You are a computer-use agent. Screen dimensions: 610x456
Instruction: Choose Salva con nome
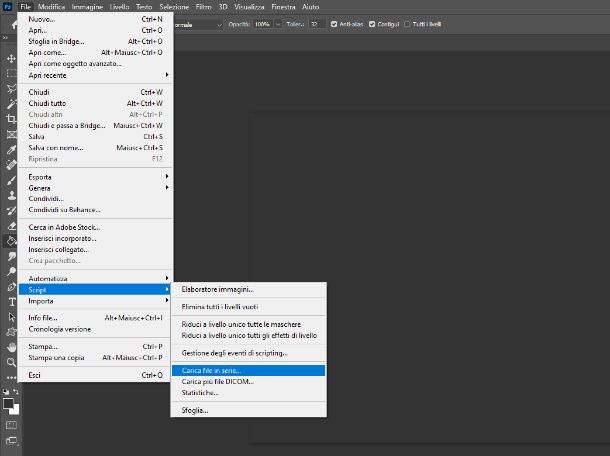95,148
